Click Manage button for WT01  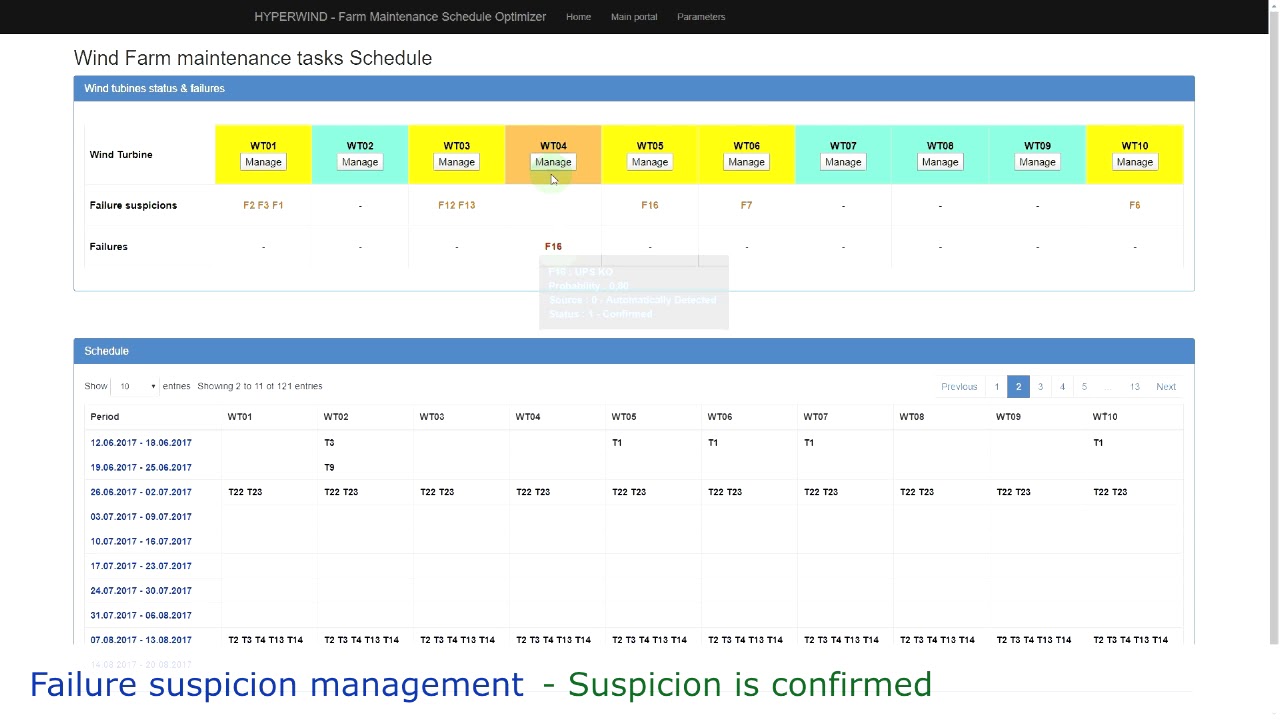(x=263, y=162)
